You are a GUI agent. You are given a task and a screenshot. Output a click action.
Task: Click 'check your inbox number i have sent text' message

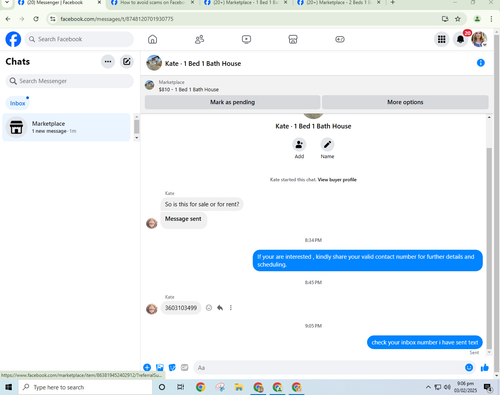point(425,342)
